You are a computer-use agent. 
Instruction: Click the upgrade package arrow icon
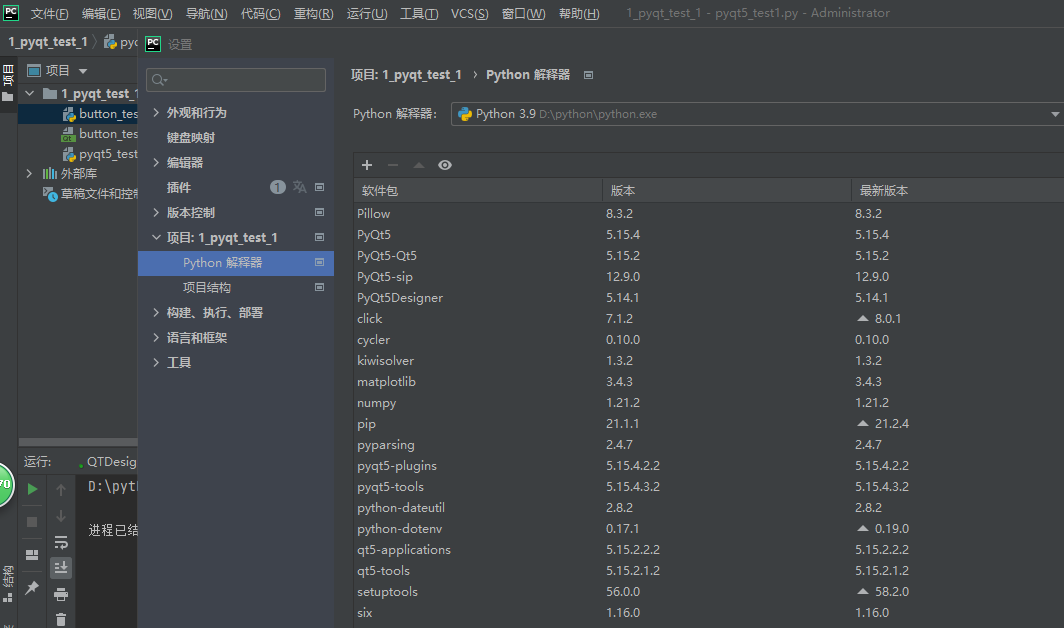point(419,165)
